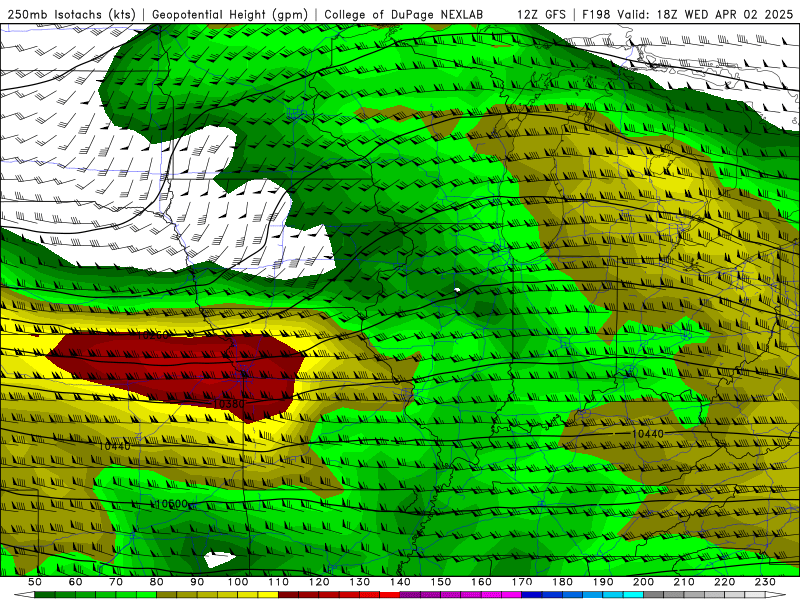Click the 200 value on the color scale
The width and height of the screenshot is (800, 600).
point(644,582)
